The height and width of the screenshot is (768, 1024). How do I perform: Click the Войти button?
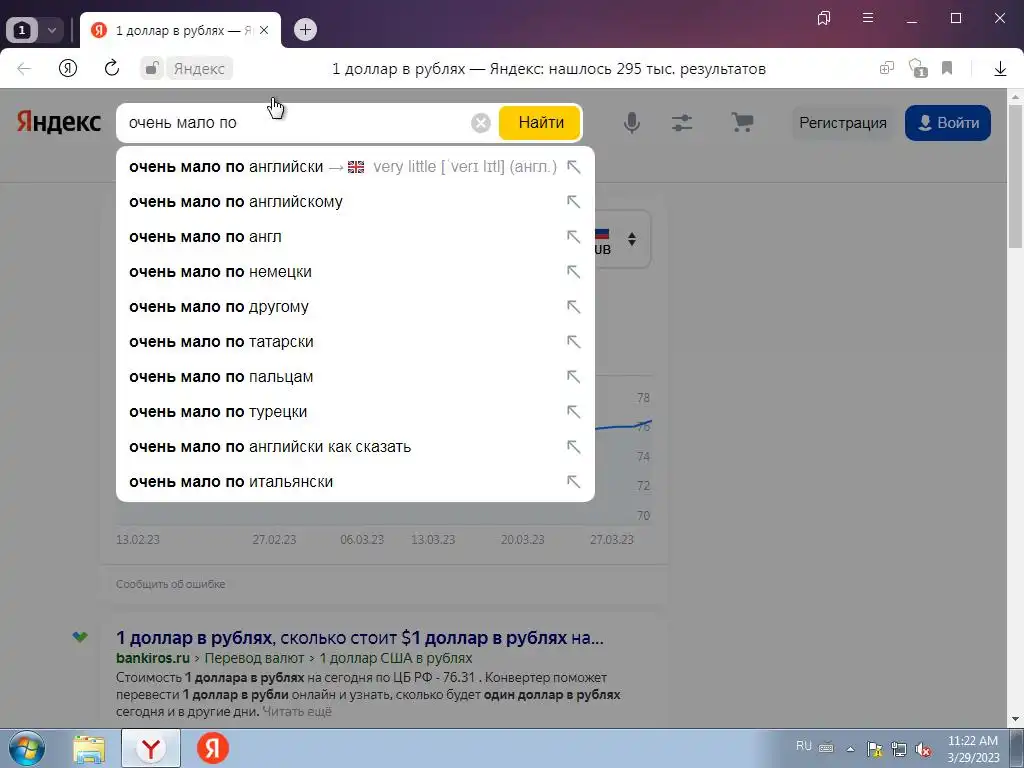(948, 123)
